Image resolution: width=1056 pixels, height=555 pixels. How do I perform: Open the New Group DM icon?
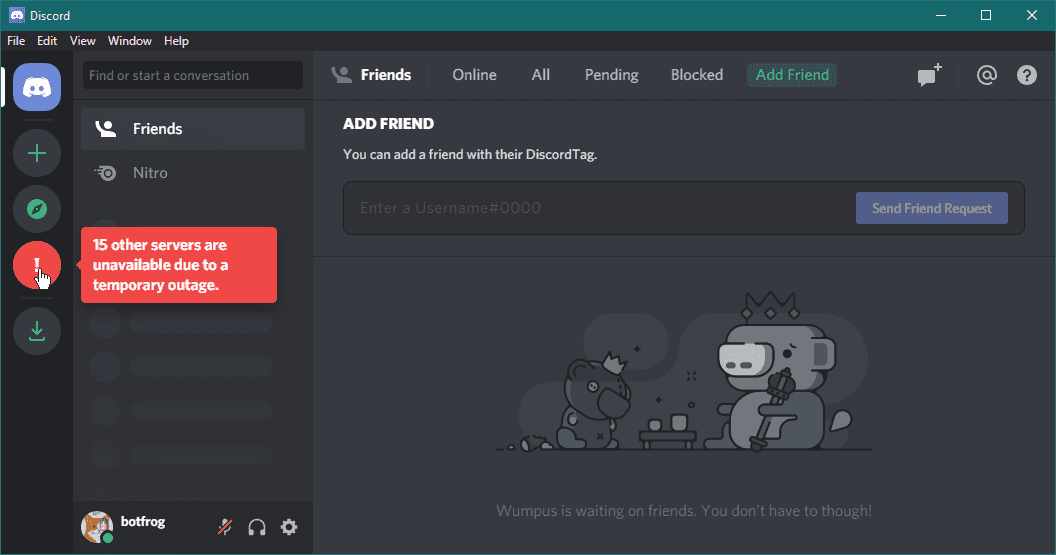click(929, 75)
